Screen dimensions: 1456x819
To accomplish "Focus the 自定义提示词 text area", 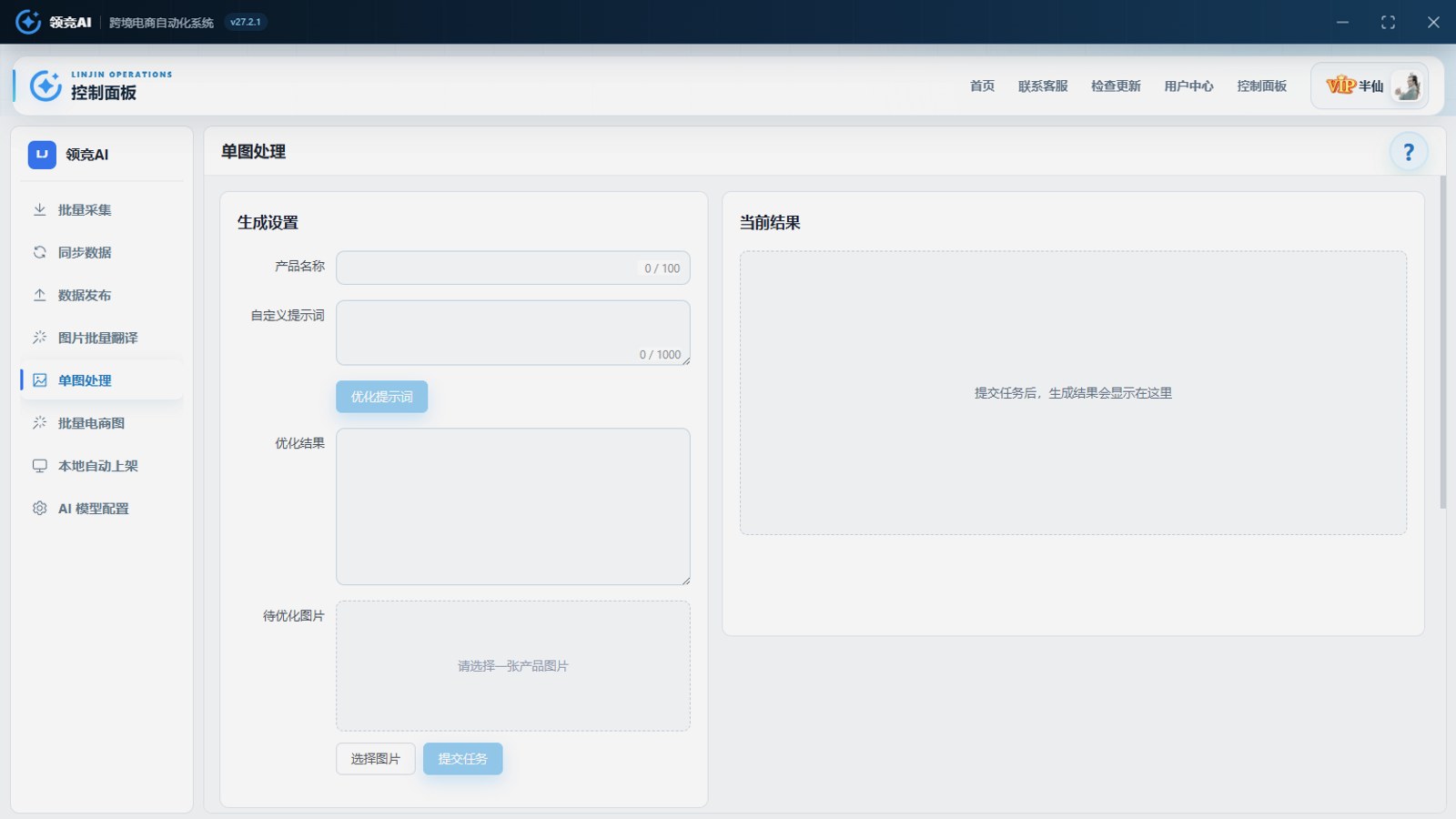I will coord(513,333).
